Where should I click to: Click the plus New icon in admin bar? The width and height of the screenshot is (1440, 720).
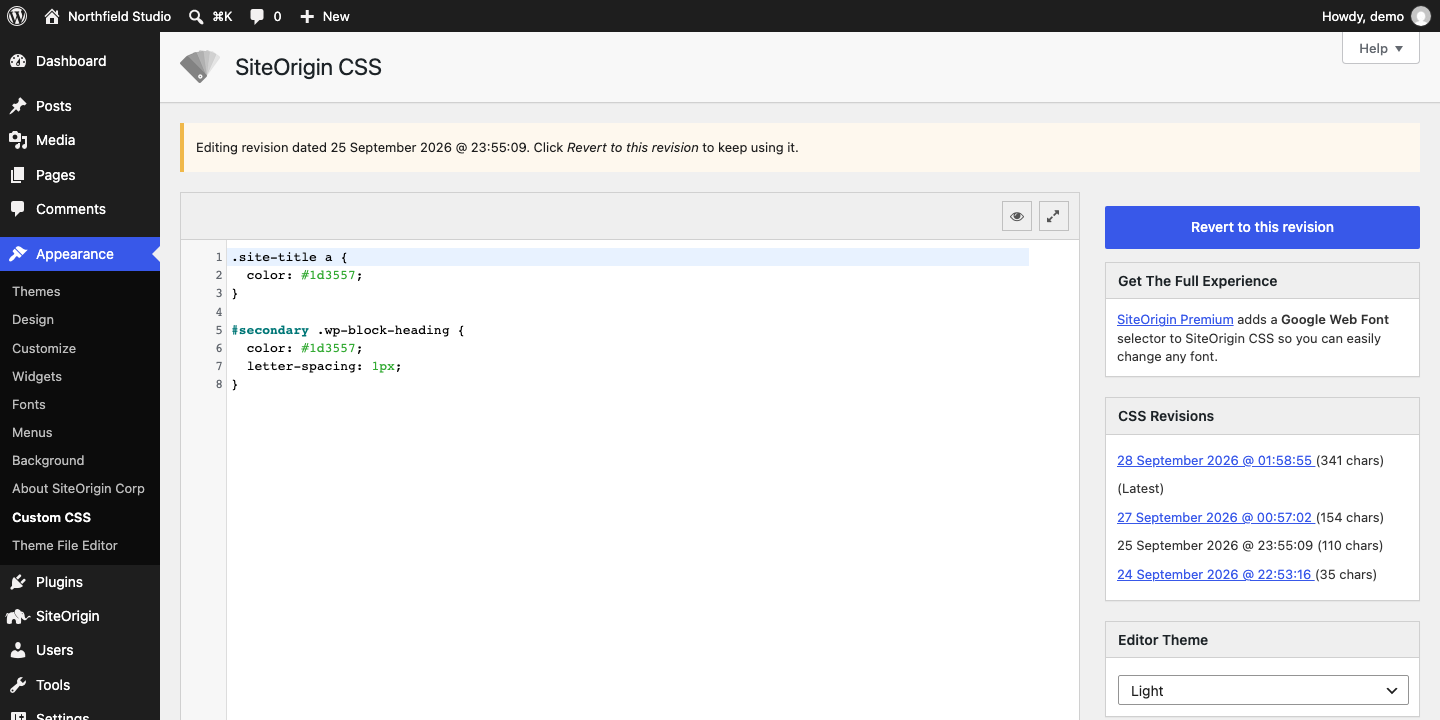(x=307, y=17)
